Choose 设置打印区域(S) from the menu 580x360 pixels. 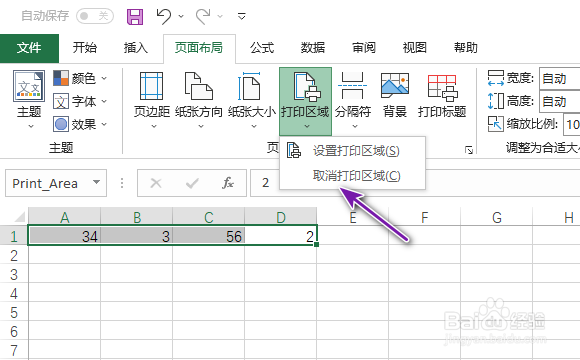pos(353,151)
